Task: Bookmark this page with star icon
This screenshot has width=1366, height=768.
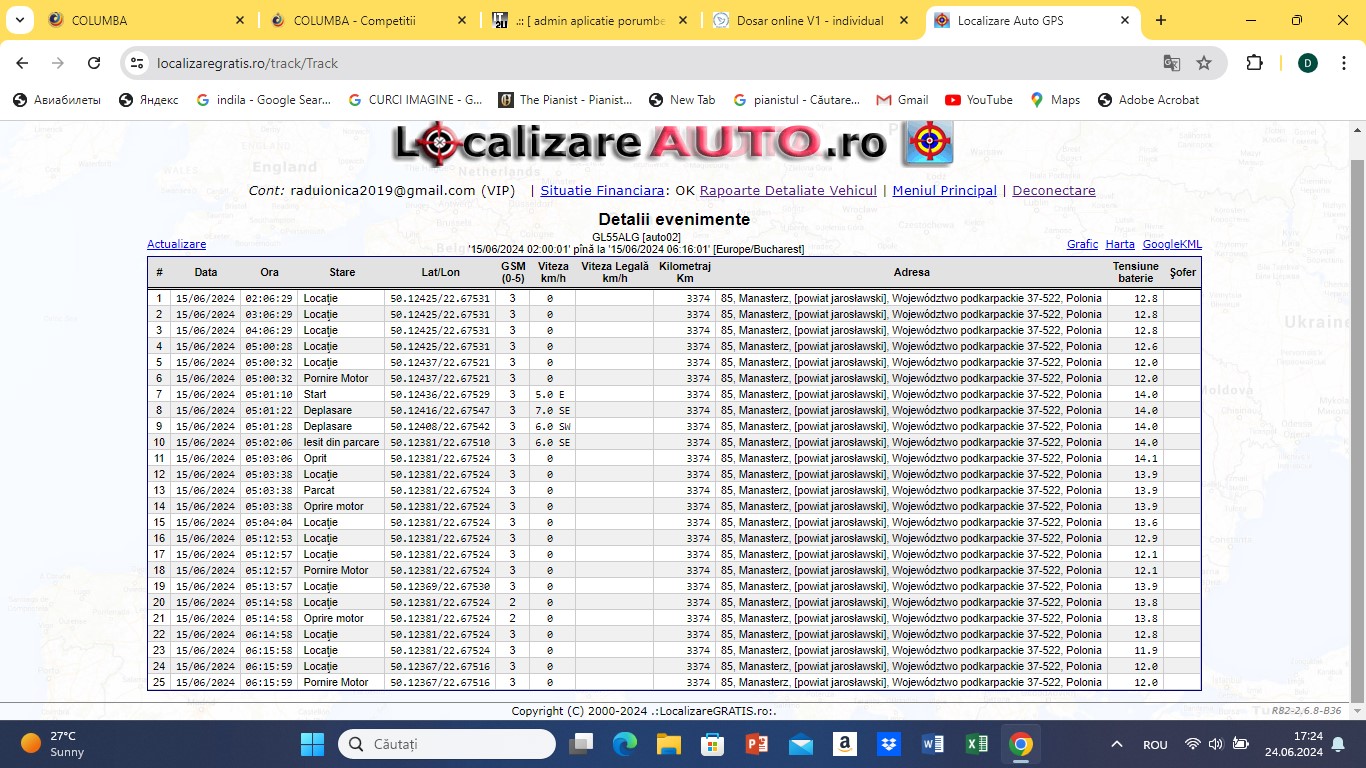Action: pyautogui.click(x=1204, y=63)
